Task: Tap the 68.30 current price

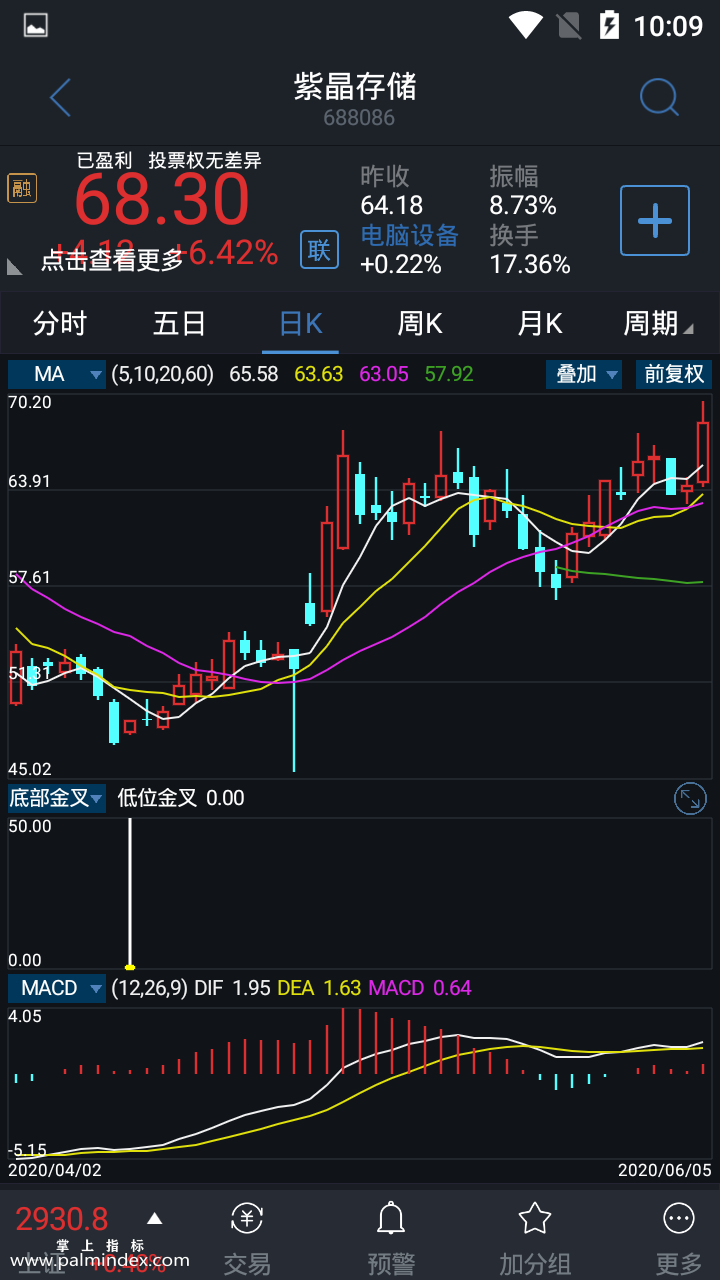Action: [x=162, y=200]
